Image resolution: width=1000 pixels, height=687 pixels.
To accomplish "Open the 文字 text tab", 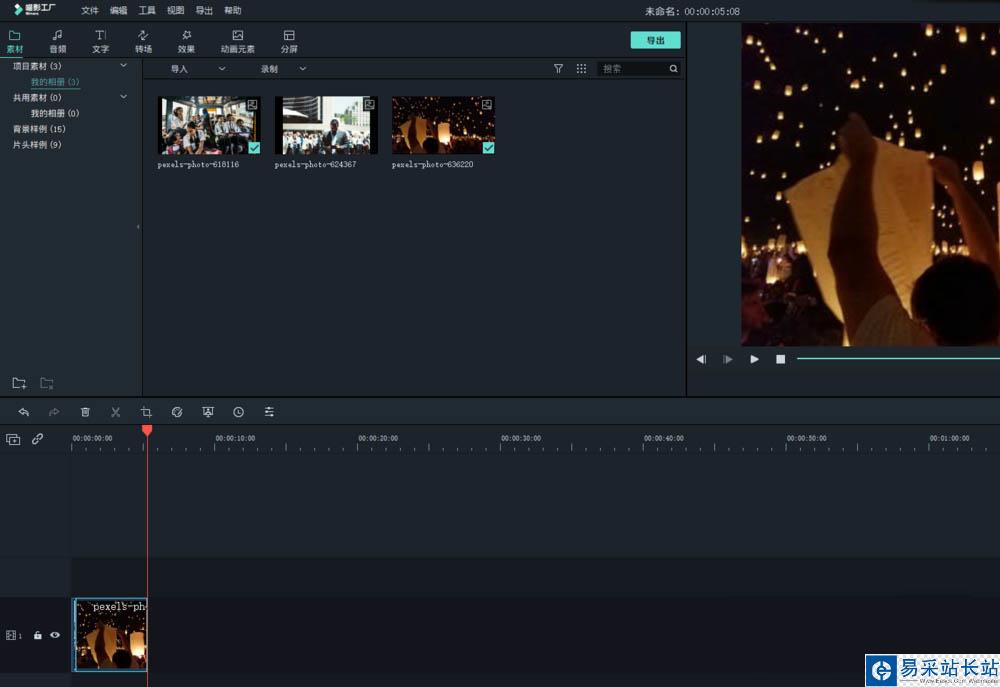I will (x=100, y=41).
